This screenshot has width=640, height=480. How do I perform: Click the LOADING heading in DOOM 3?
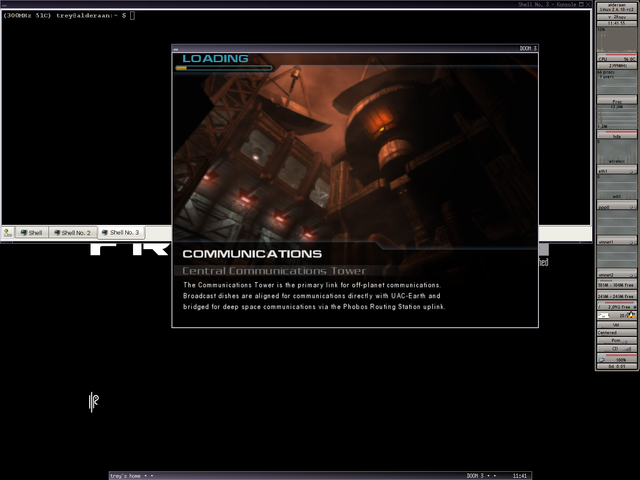pos(215,59)
